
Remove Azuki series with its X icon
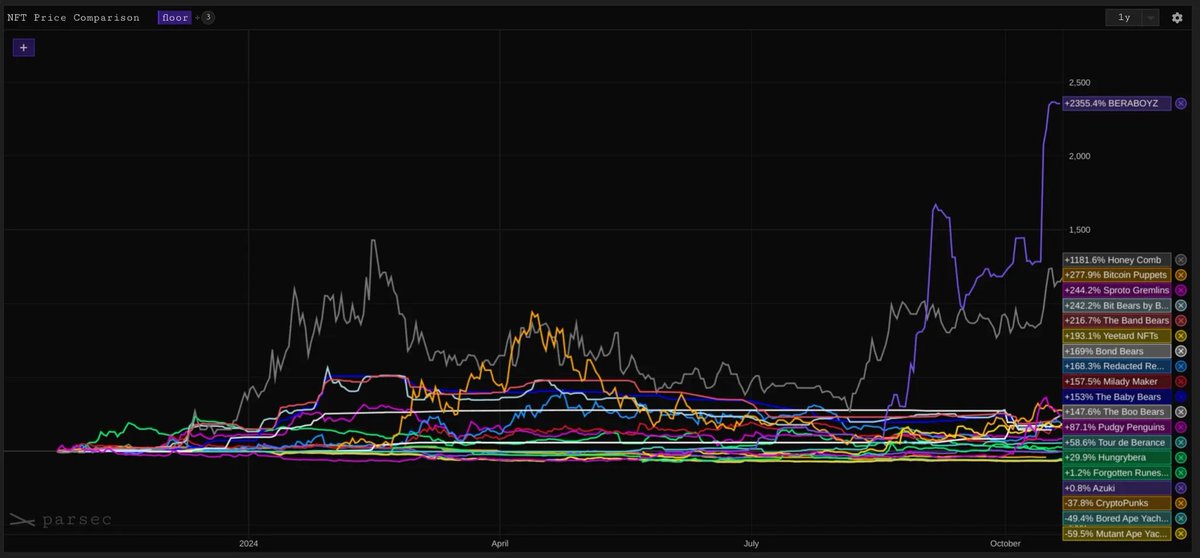coord(1180,487)
